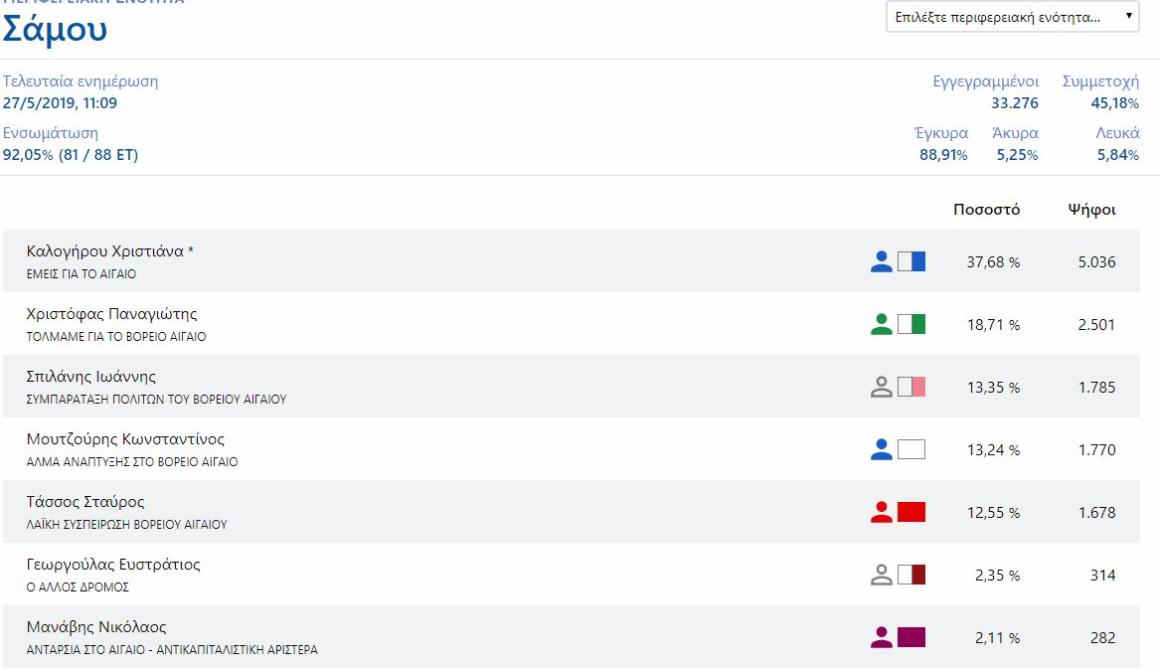The height and width of the screenshot is (670, 1160).
Task: Select candidate name Μανάβης Νικόλαος
Action: click(x=96, y=627)
